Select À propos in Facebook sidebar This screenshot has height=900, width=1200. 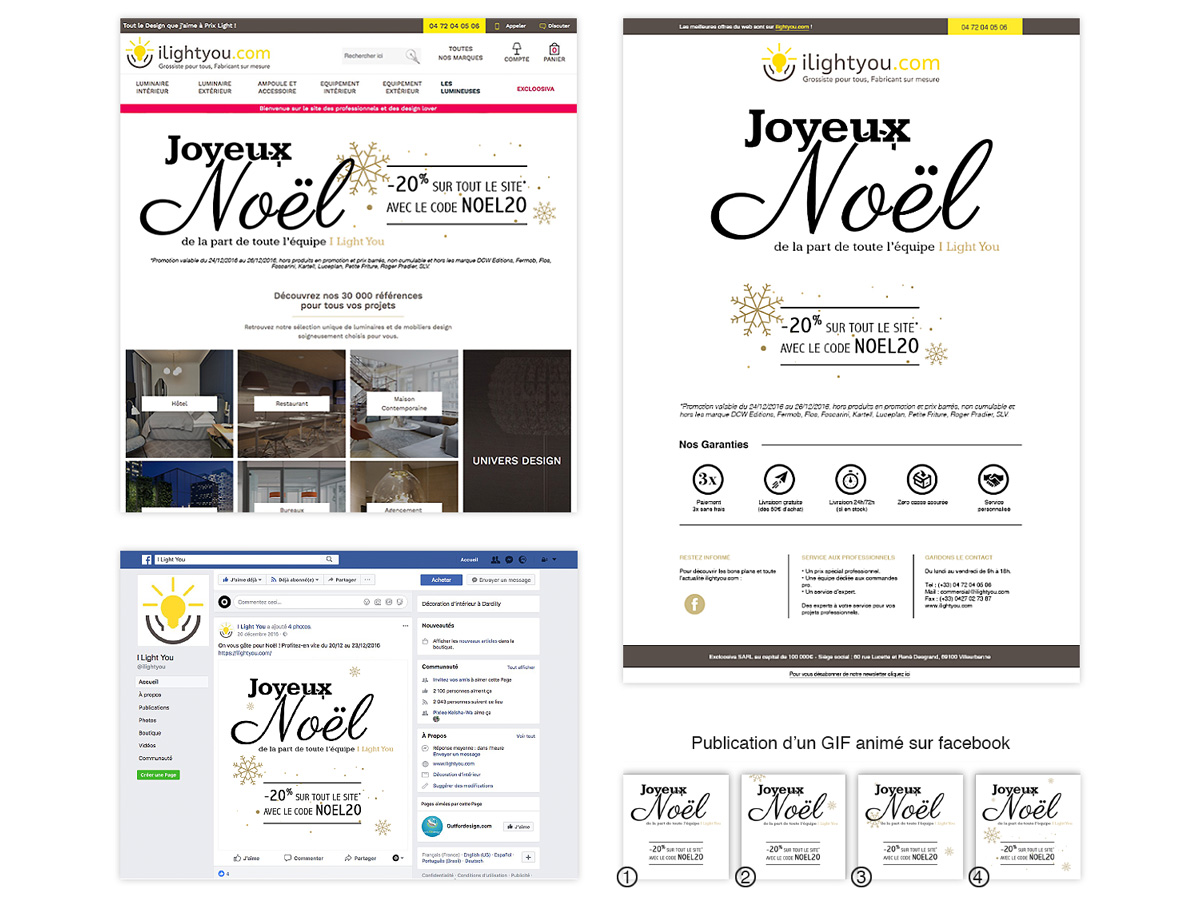[150, 694]
